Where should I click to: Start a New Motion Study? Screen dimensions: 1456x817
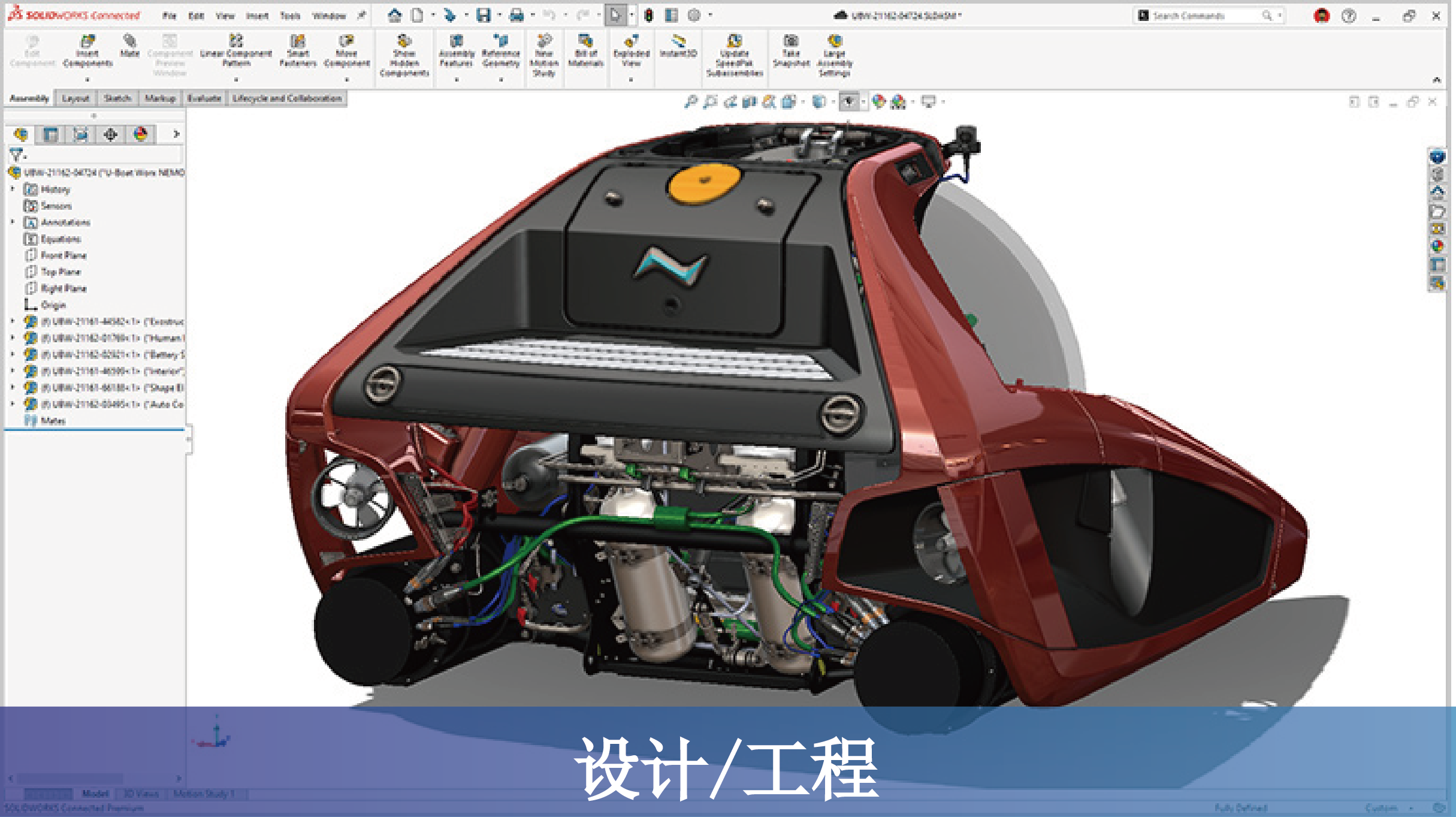[x=544, y=56]
